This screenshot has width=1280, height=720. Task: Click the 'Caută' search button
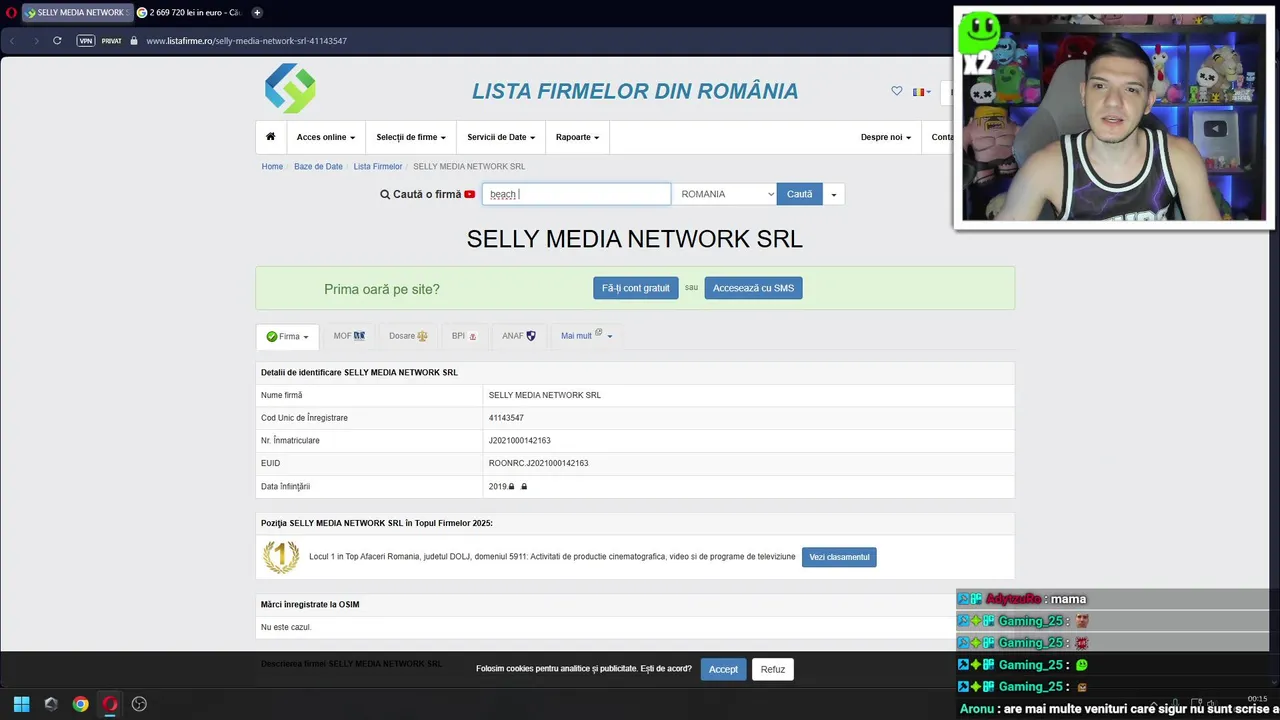tap(799, 194)
